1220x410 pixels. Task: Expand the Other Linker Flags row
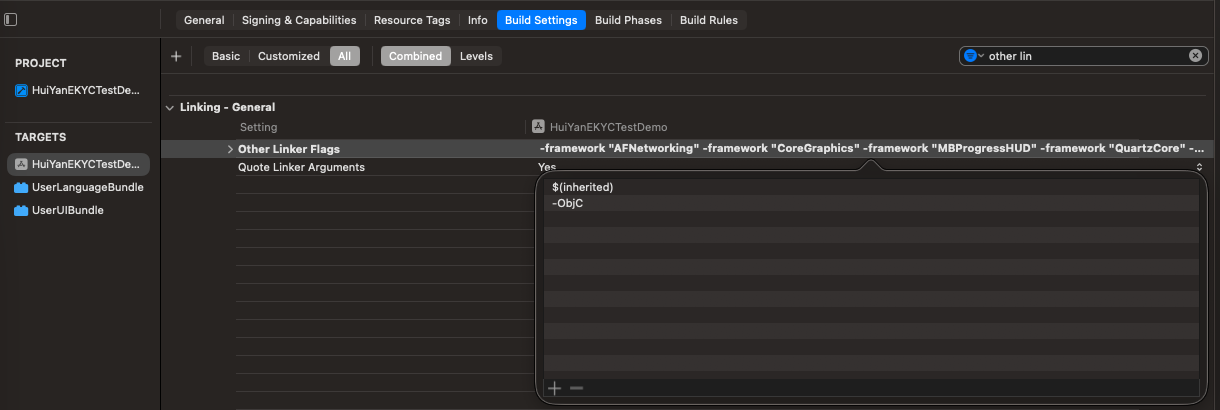[x=230, y=149]
